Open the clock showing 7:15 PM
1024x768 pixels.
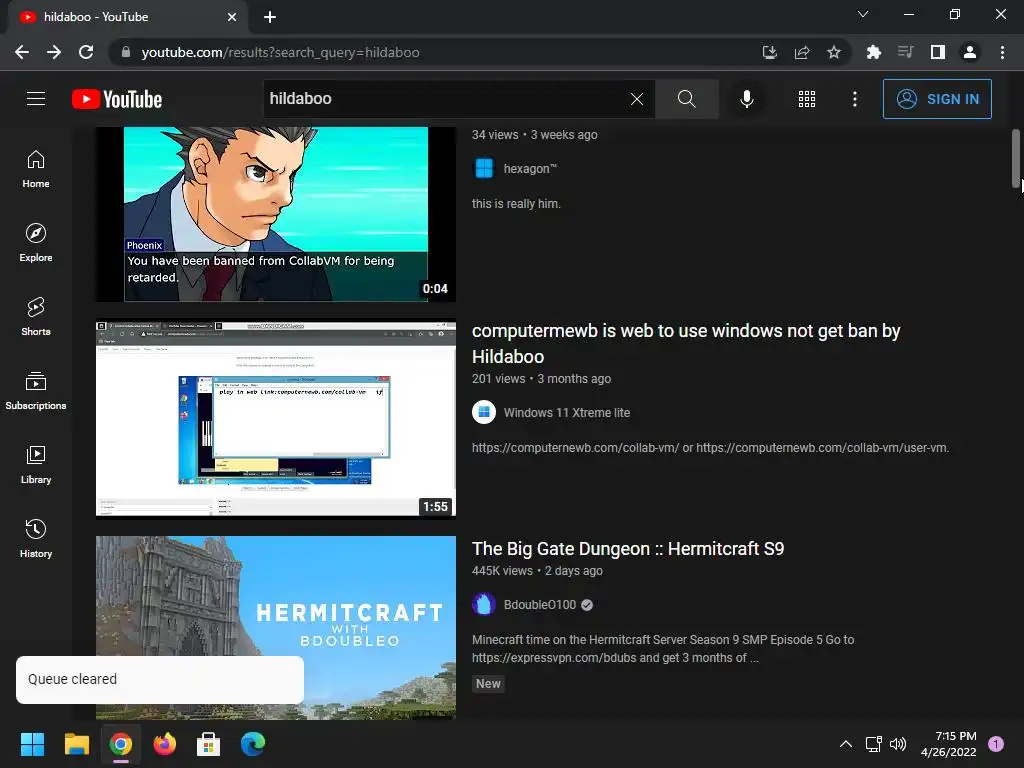click(x=948, y=744)
